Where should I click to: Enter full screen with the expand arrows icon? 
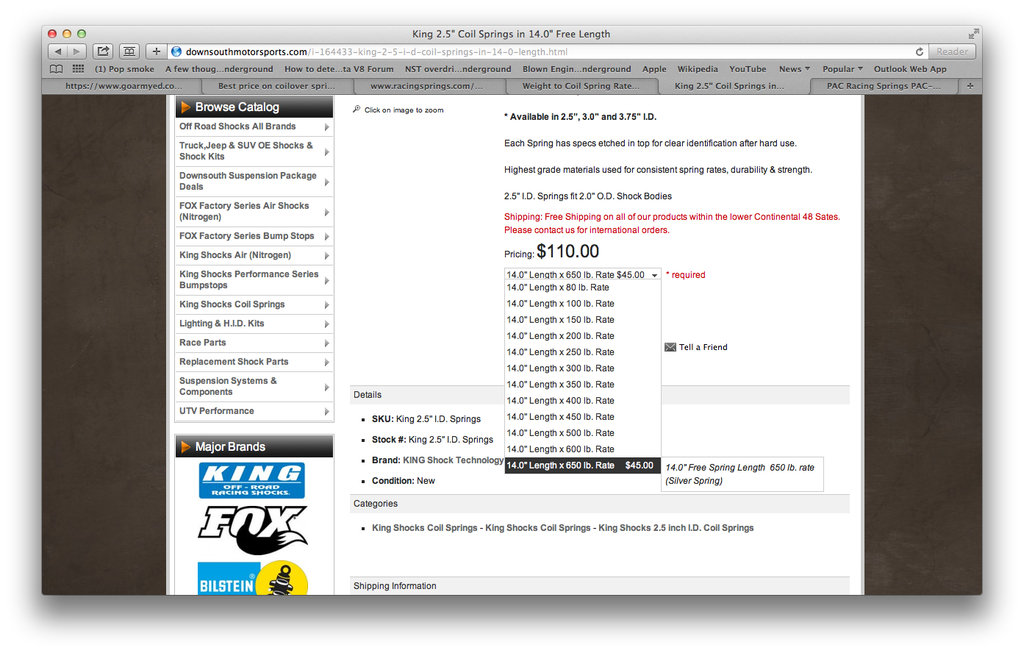974,33
